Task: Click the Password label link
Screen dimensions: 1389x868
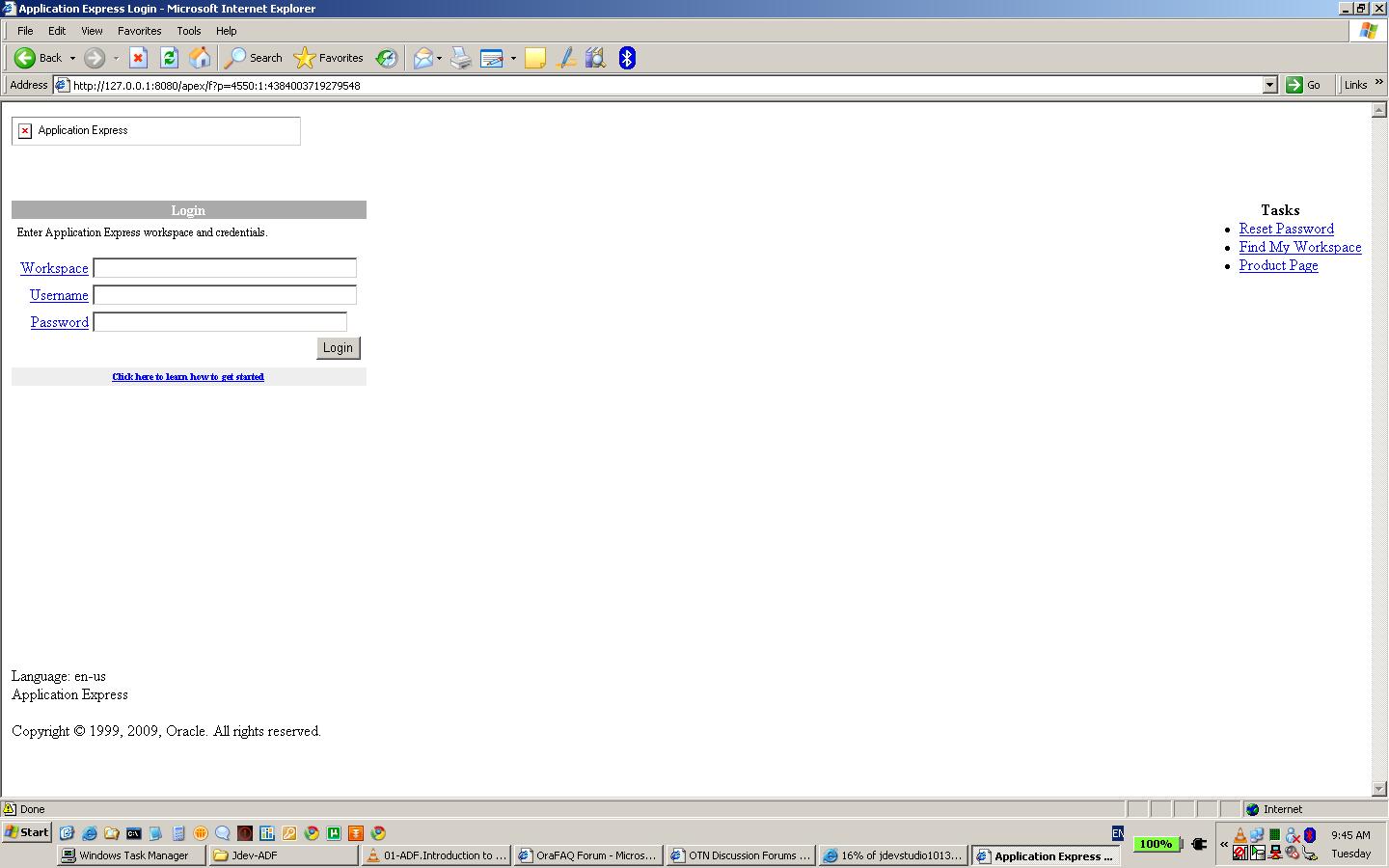Action: [x=60, y=322]
